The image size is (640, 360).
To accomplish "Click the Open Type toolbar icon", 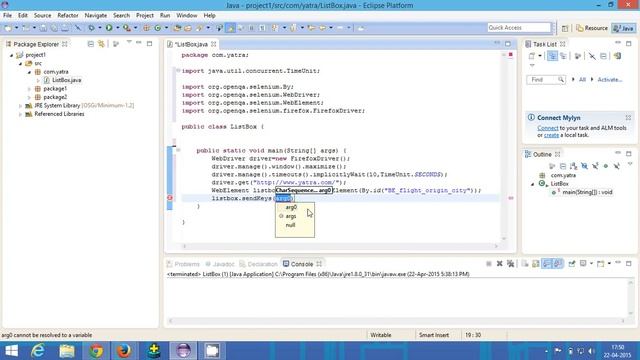I will coord(177,28).
